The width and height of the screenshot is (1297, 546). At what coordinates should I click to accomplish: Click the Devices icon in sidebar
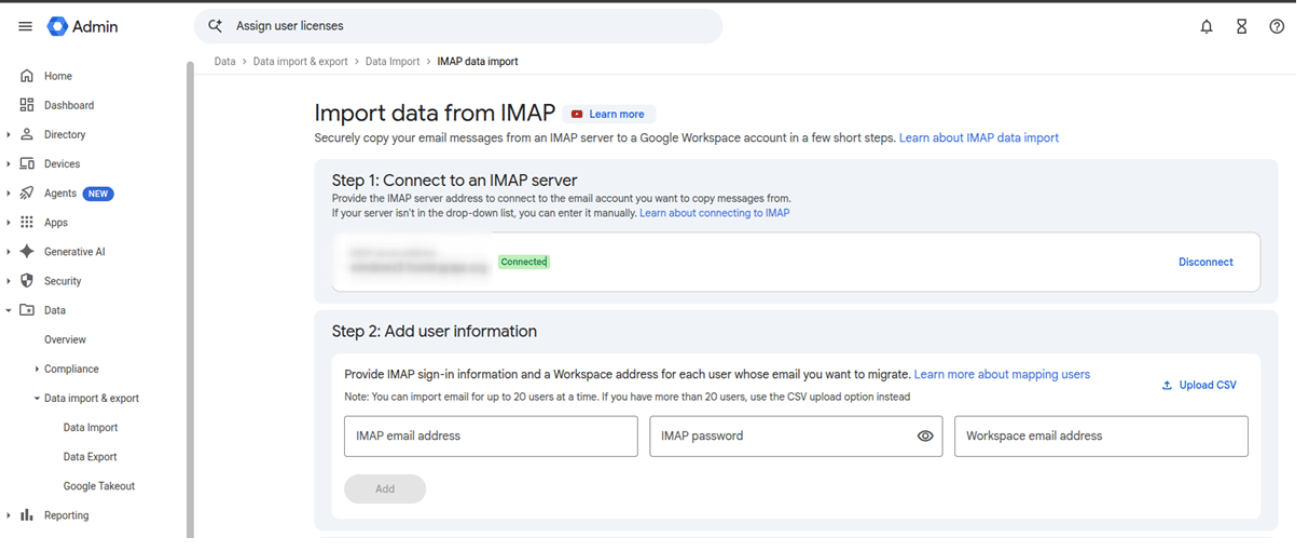27,164
